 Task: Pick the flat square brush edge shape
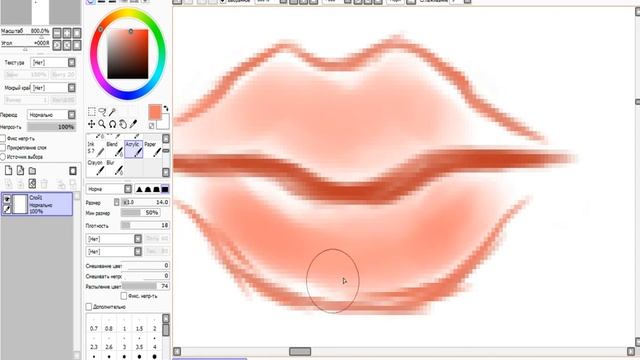click(165, 189)
